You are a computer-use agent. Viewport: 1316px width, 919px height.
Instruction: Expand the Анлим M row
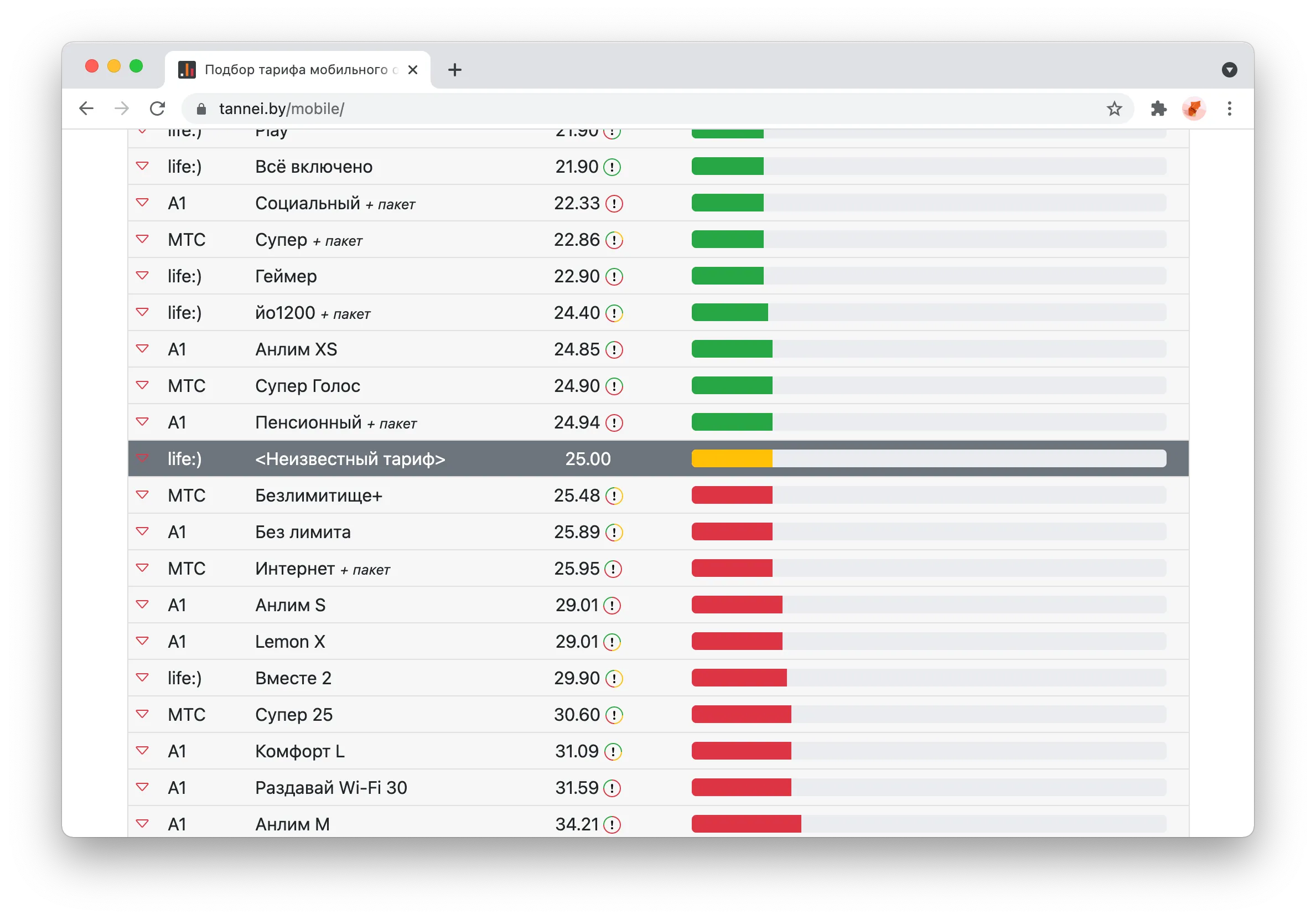click(142, 824)
